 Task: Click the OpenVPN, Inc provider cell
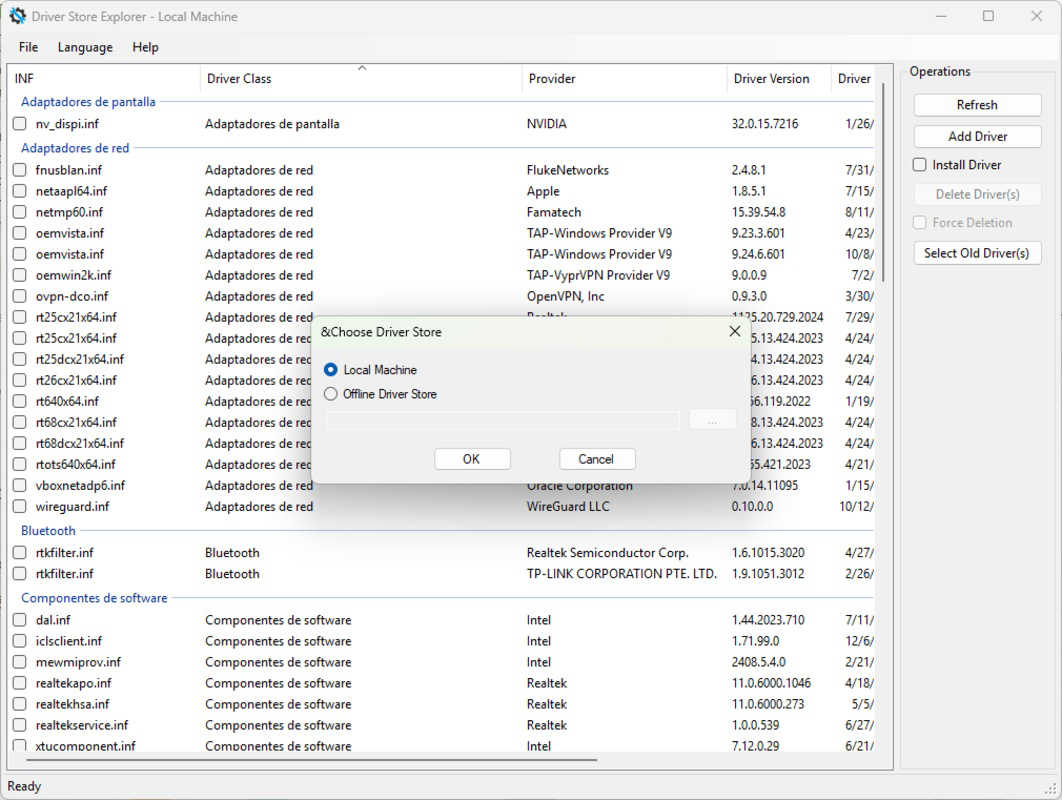[566, 296]
